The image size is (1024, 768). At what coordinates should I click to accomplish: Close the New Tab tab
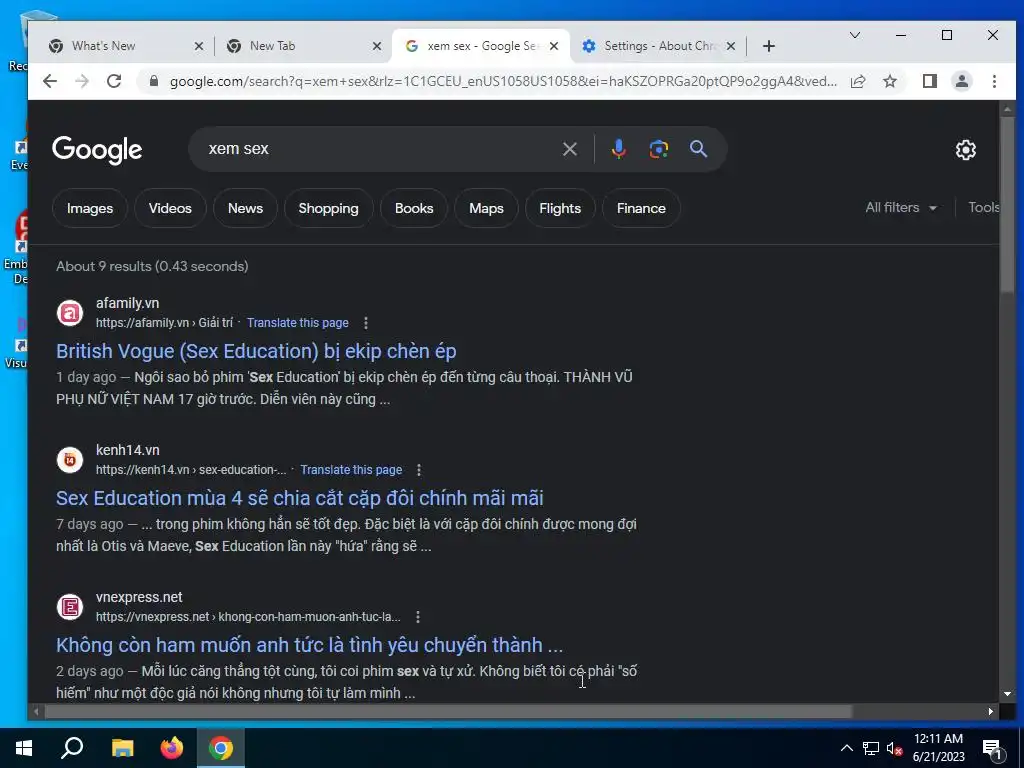[377, 46]
